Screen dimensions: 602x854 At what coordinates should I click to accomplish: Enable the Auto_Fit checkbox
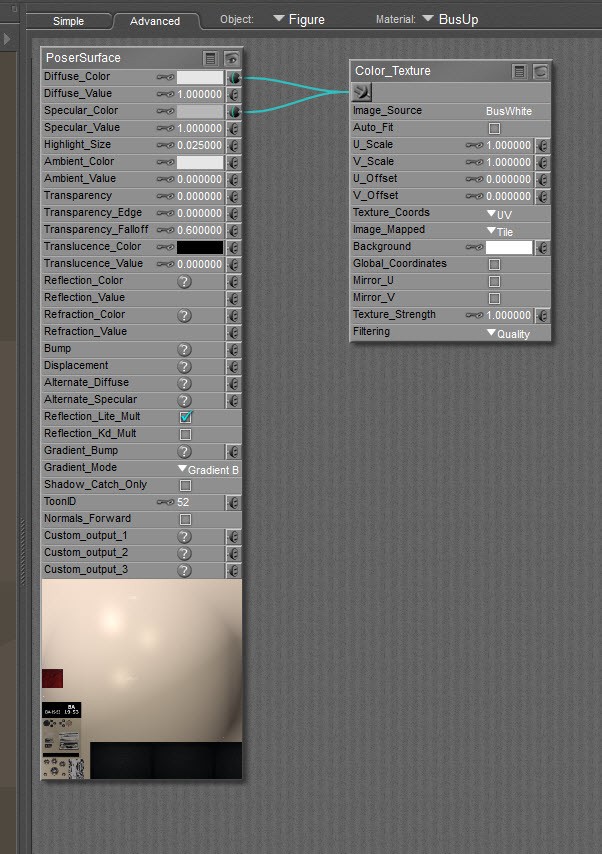pos(494,129)
